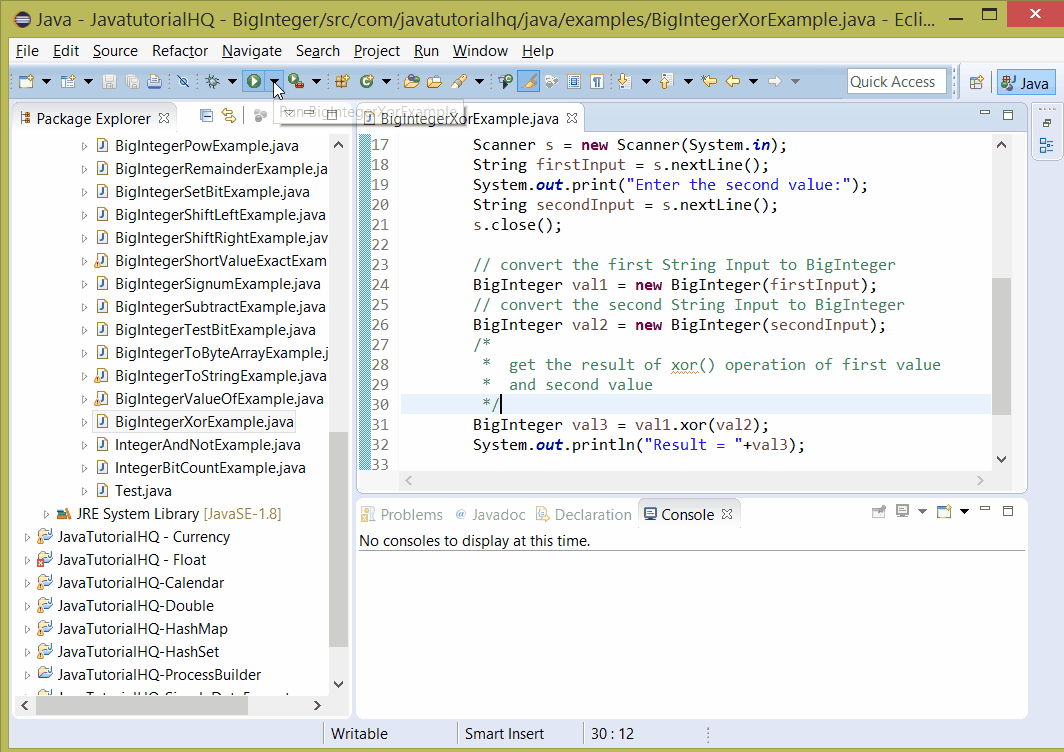1064x752 pixels.
Task: Click the Open Perspective button
Action: [x=976, y=82]
